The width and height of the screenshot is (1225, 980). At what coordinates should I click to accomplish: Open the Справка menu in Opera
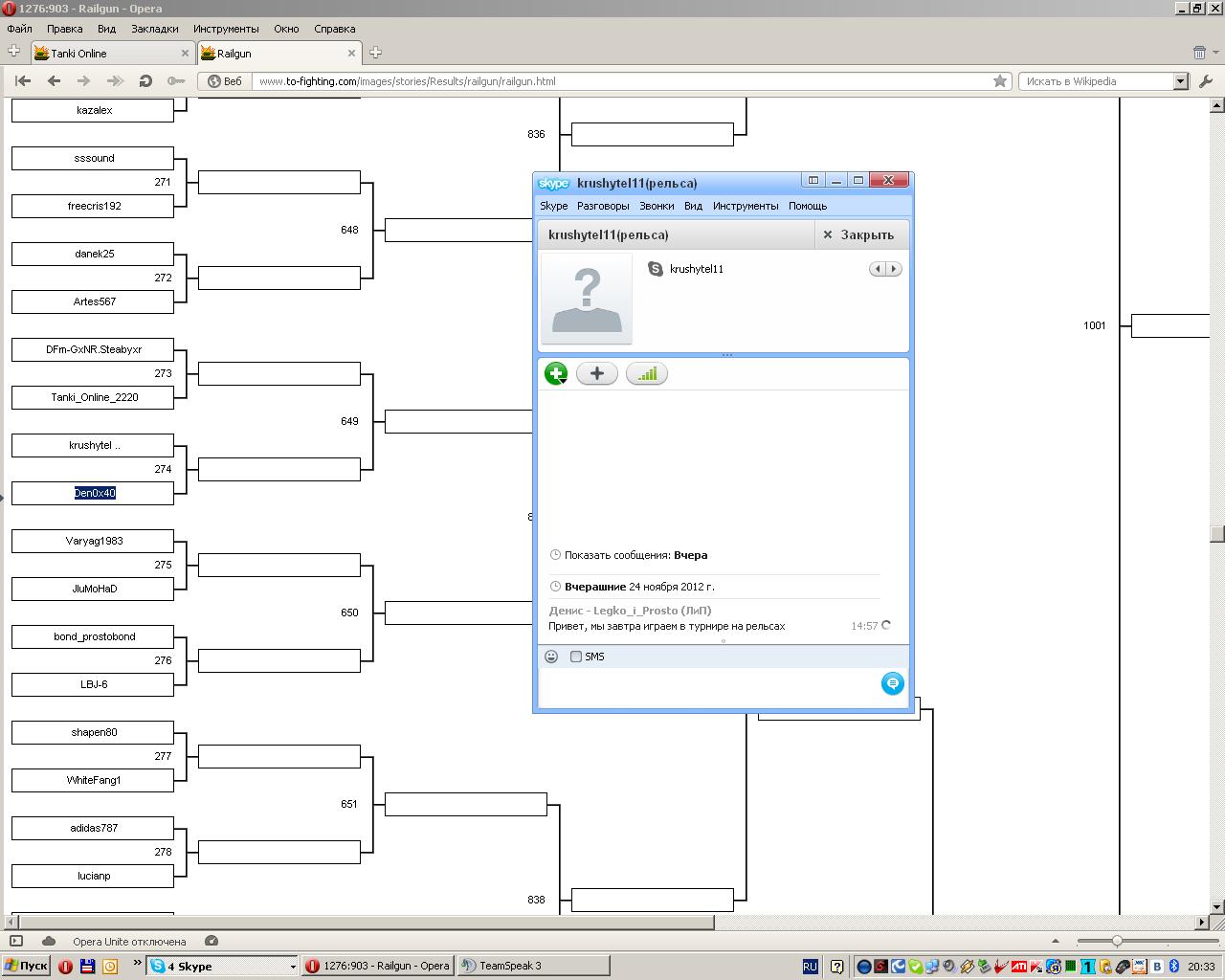coord(334,29)
